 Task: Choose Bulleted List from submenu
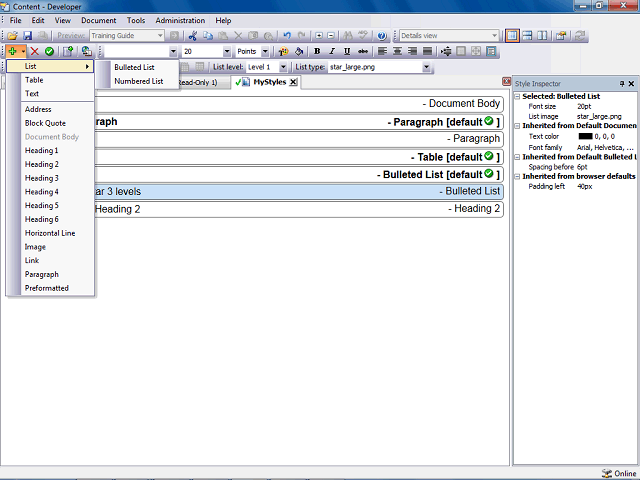pyautogui.click(x=134, y=67)
